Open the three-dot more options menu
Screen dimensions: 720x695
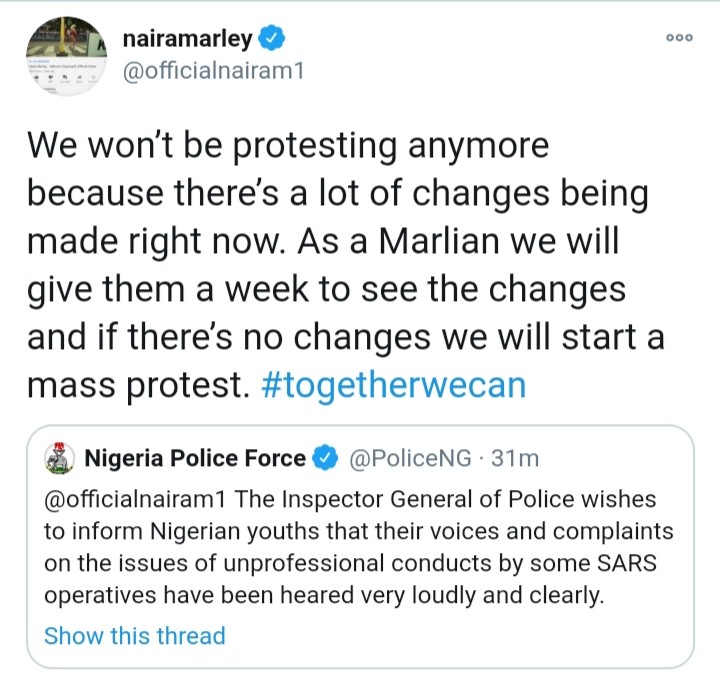pos(678,37)
